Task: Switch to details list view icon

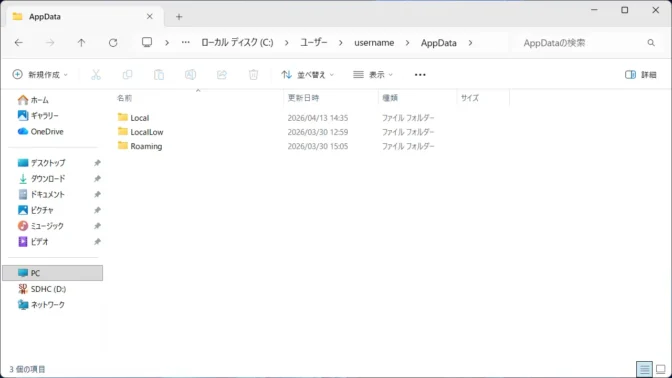Action: point(644,369)
